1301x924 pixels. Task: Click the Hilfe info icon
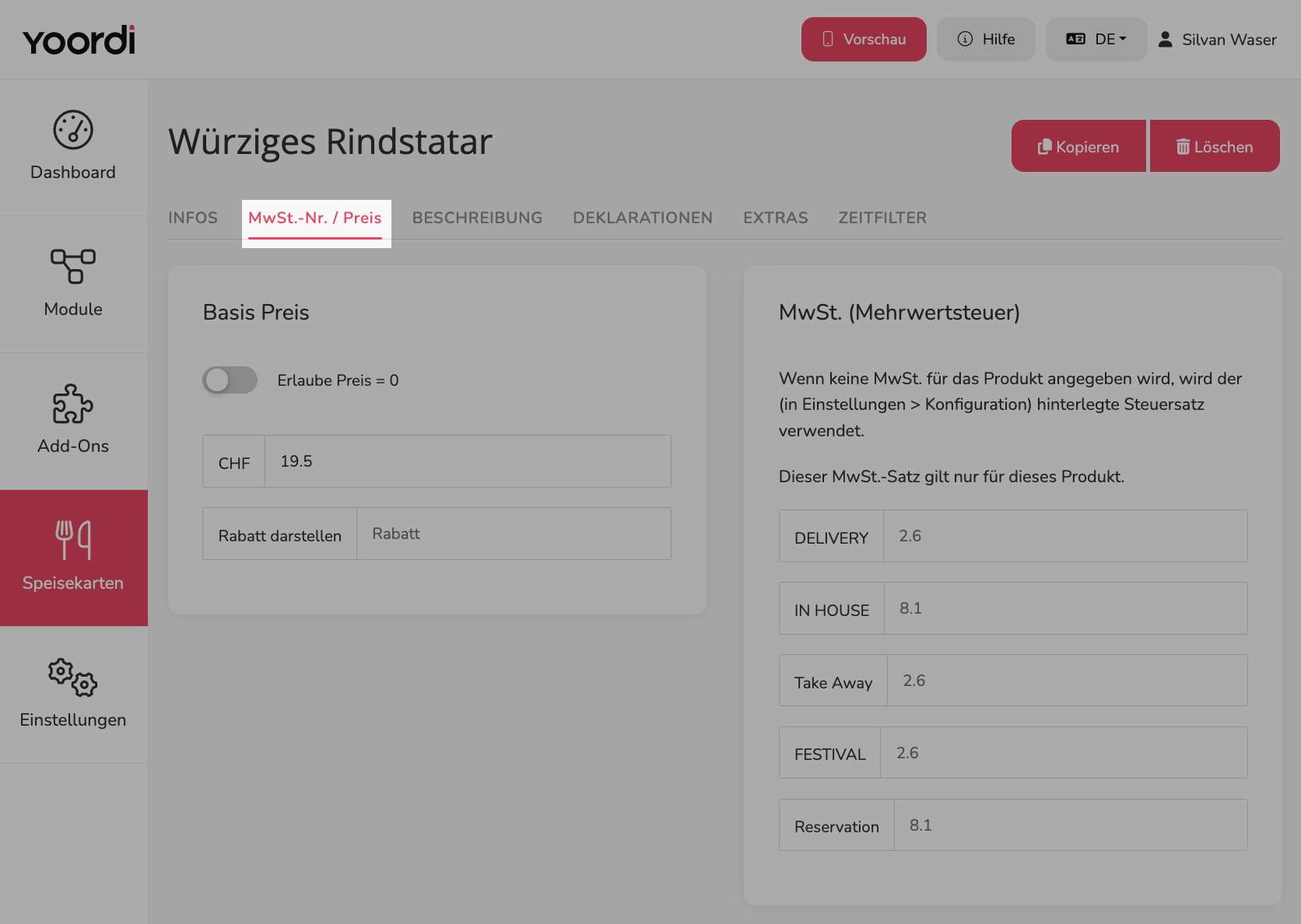(x=965, y=39)
